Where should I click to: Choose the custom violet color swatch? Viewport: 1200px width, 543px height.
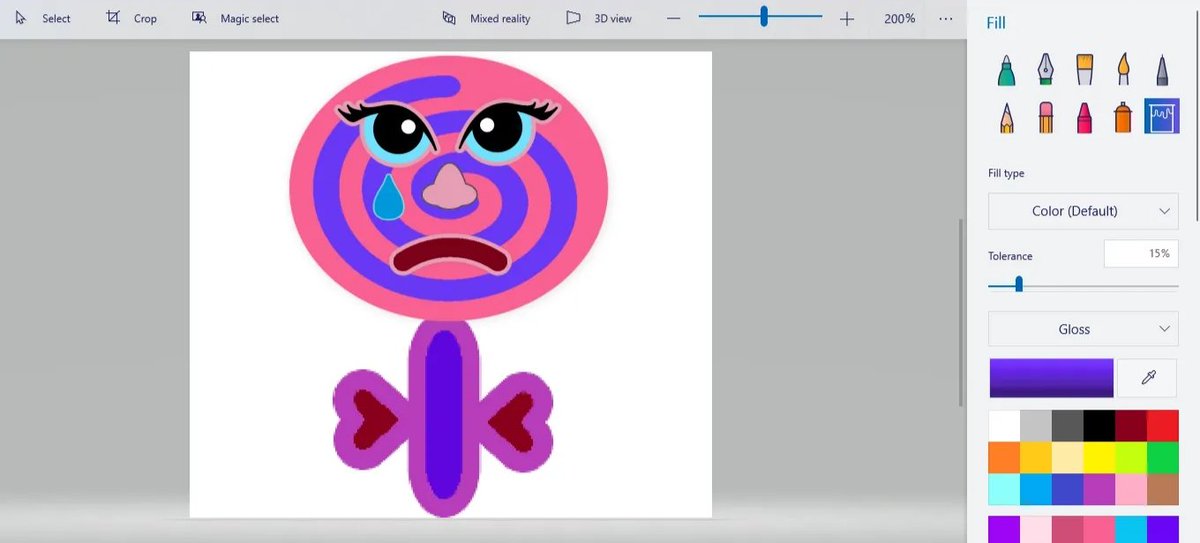tap(1004, 529)
